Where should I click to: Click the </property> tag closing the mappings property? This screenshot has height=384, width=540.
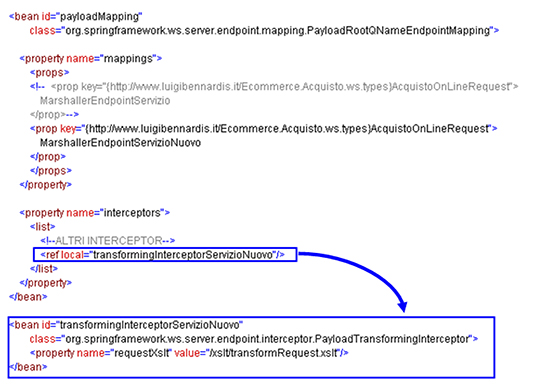point(46,185)
